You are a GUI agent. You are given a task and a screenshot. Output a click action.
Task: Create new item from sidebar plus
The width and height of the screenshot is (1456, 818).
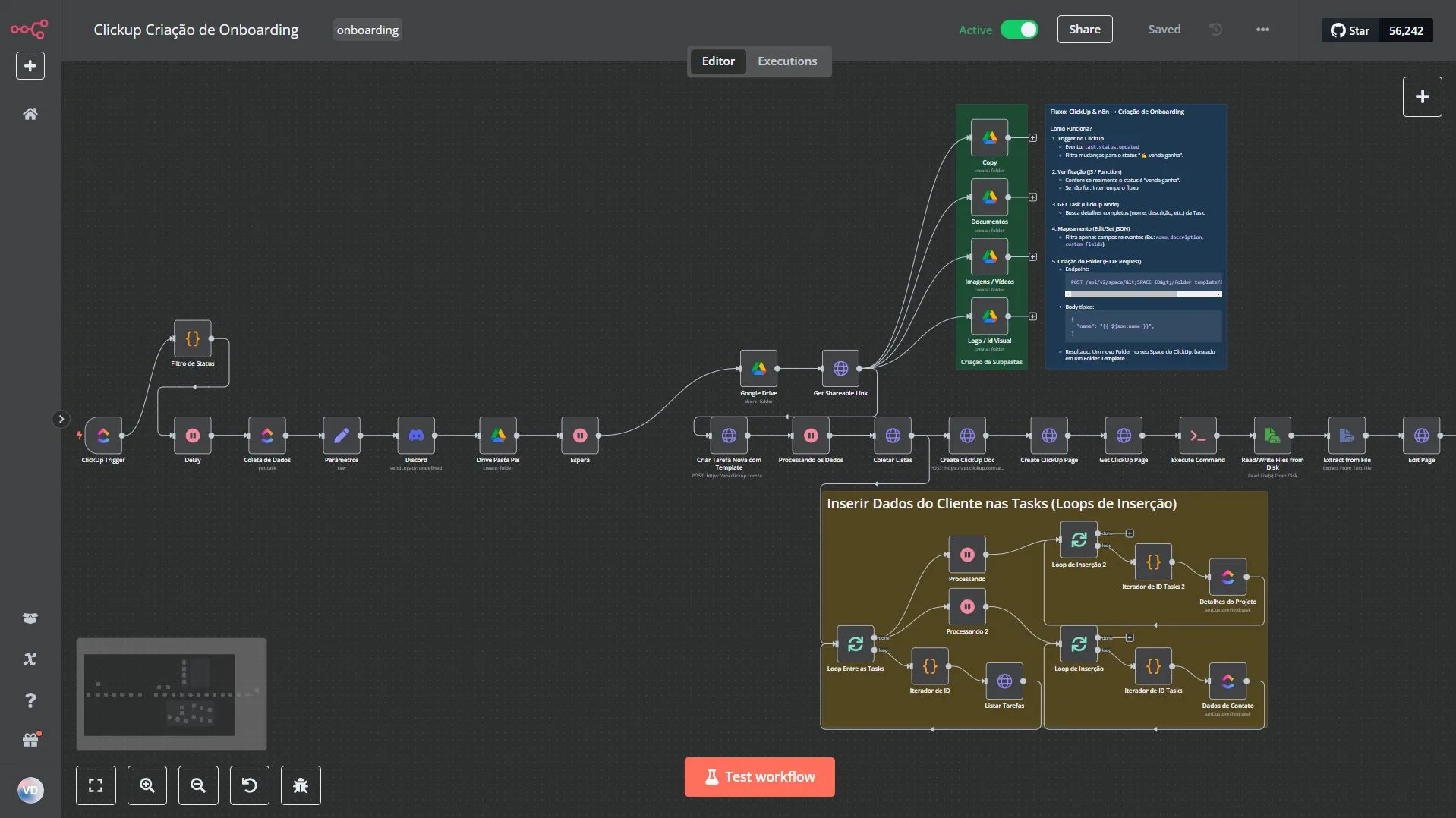(x=30, y=66)
